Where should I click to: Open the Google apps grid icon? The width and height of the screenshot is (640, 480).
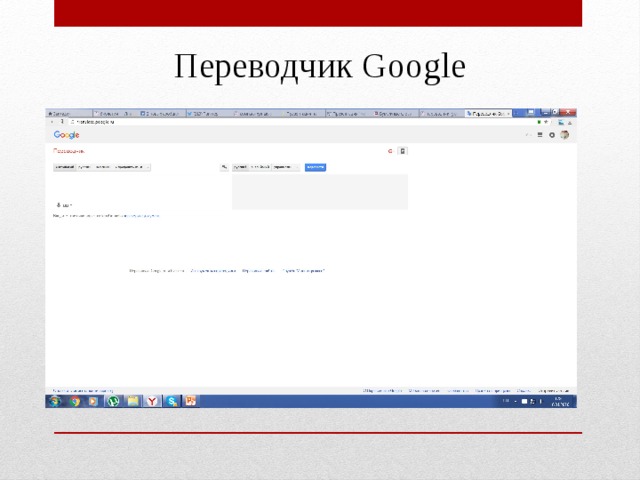(x=540, y=135)
